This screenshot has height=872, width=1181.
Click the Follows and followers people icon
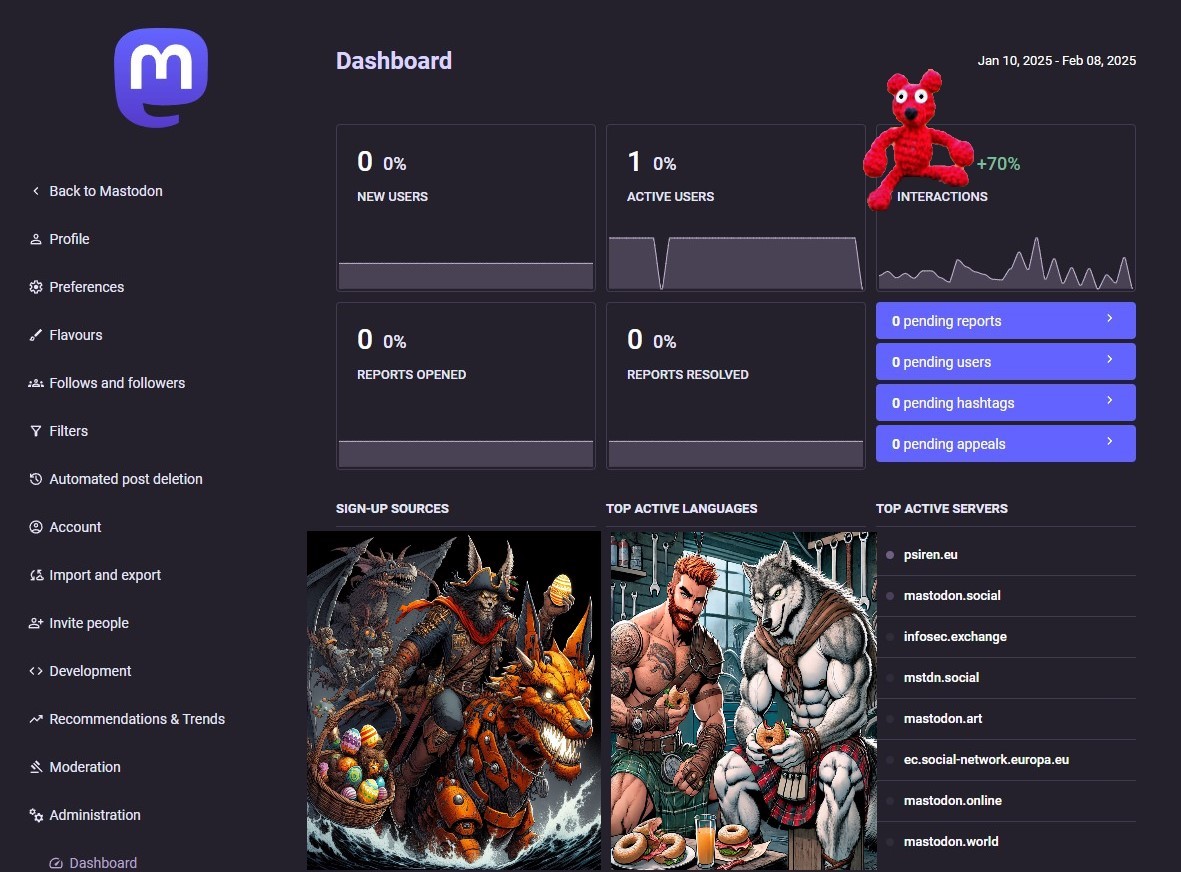(35, 383)
